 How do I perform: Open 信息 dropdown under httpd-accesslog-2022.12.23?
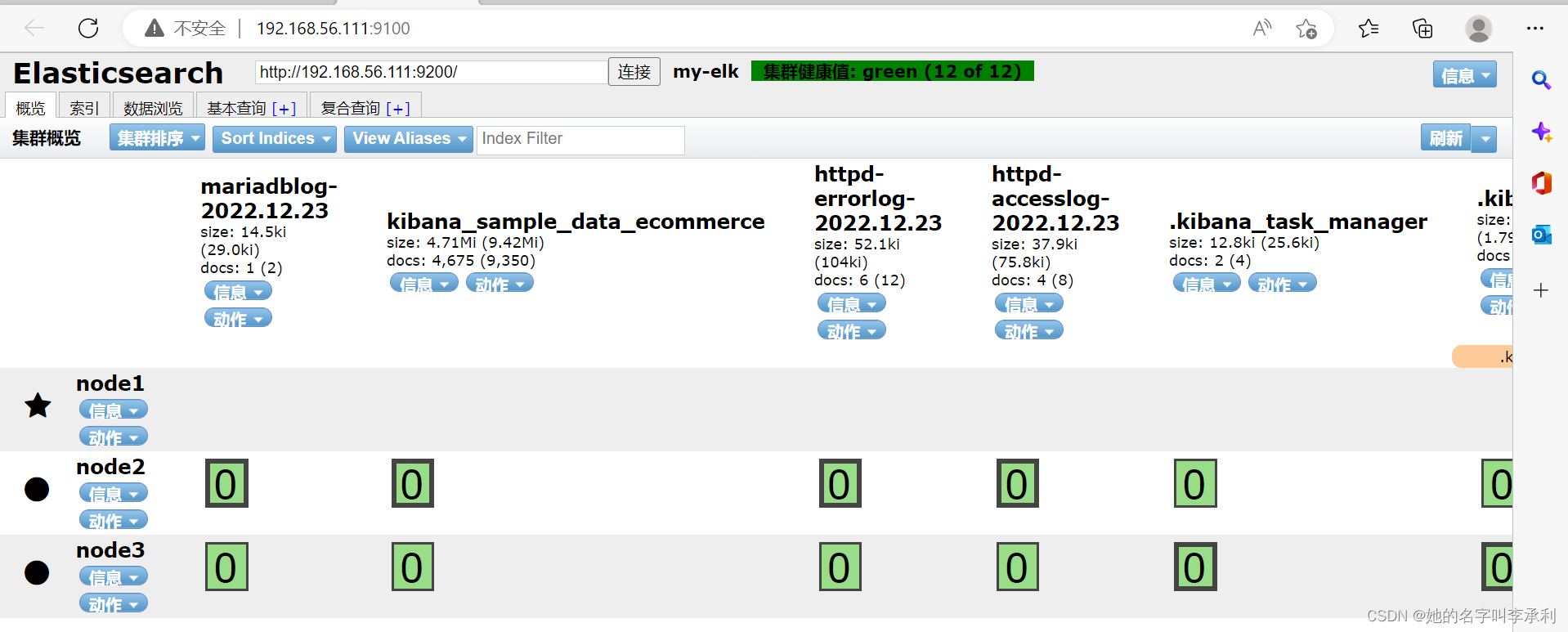pos(1029,303)
